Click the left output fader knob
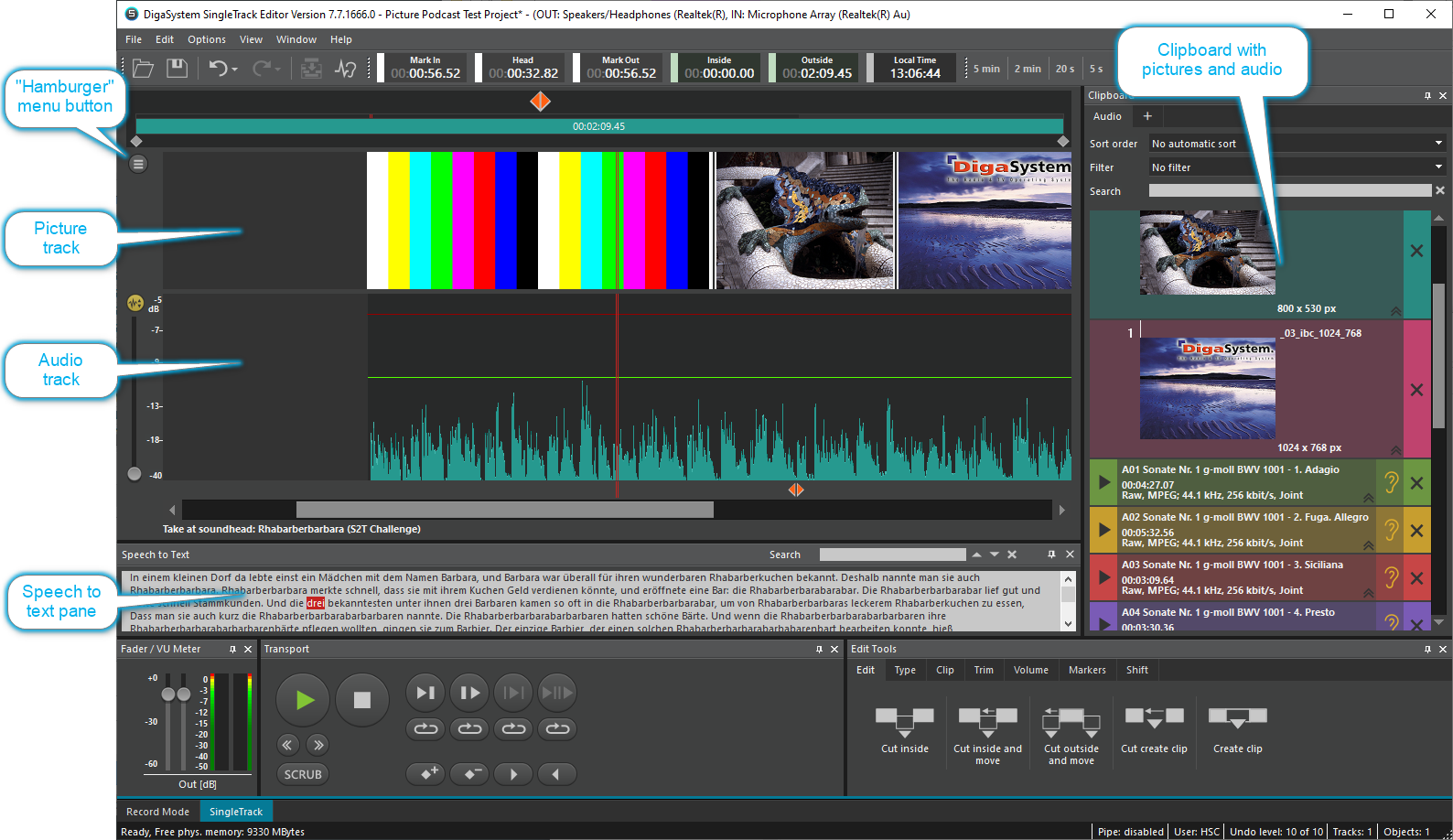Screen dimensions: 1453x840 [168, 695]
